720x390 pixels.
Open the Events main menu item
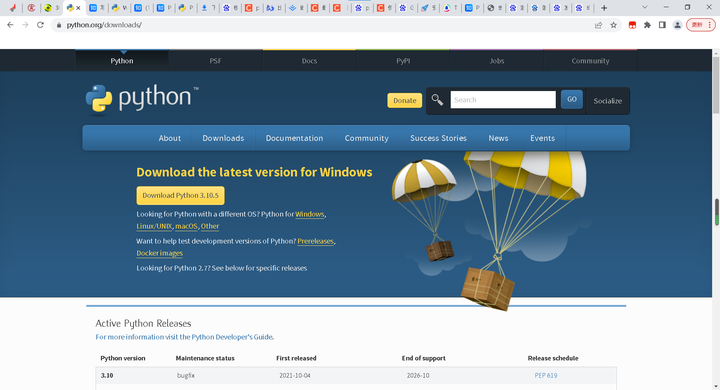pyautogui.click(x=542, y=138)
